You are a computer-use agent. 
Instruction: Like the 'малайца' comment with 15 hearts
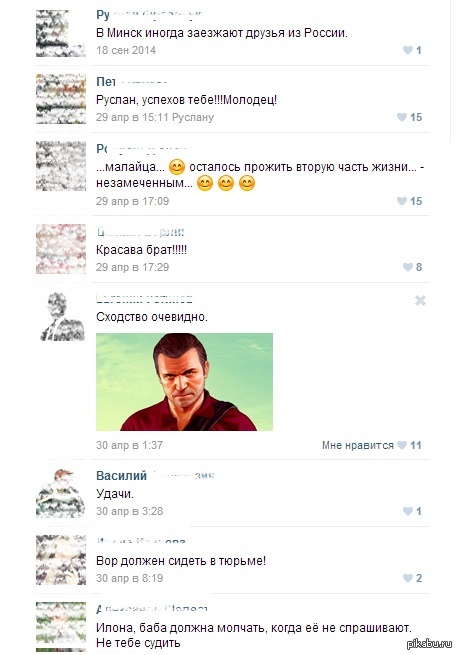pyautogui.click(x=402, y=201)
